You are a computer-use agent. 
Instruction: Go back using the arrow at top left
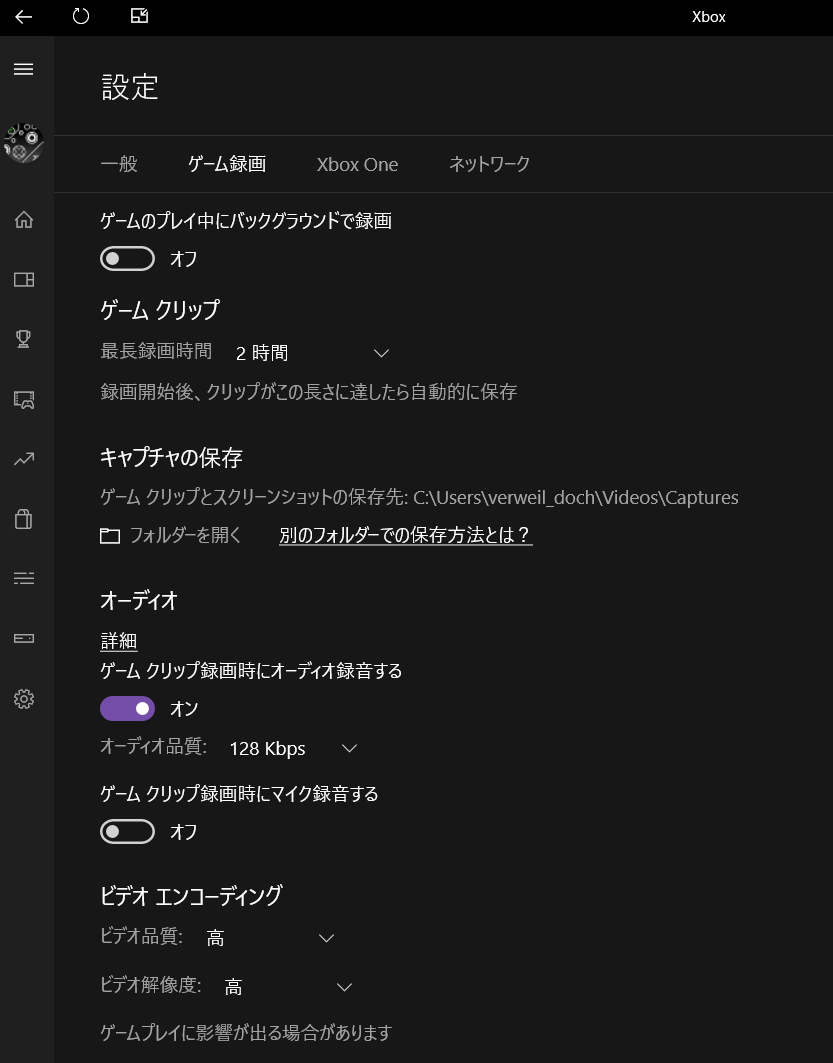tap(22, 16)
